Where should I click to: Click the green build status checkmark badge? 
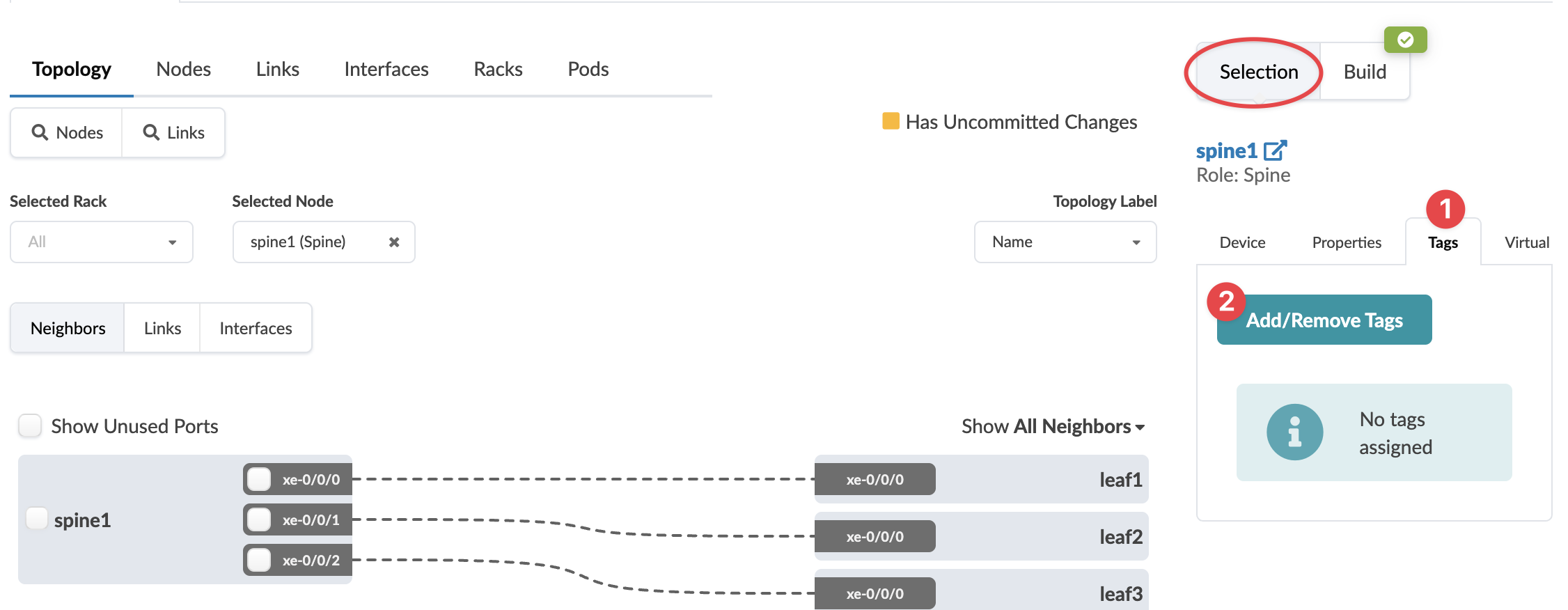pyautogui.click(x=1405, y=40)
